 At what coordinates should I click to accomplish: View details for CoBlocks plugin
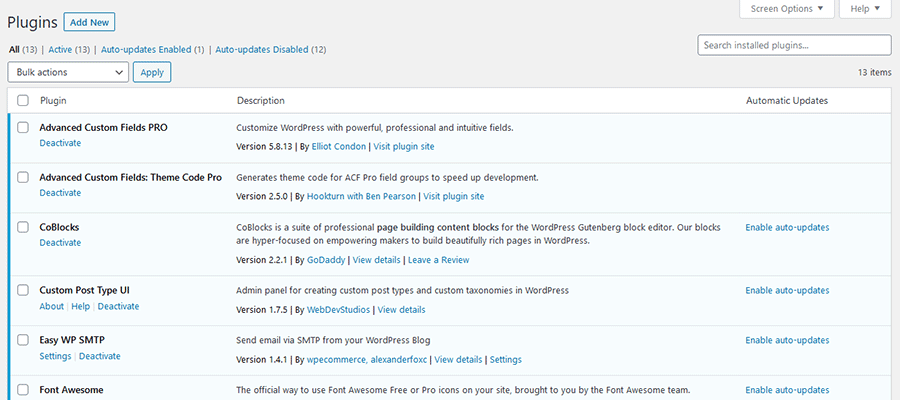(376, 260)
